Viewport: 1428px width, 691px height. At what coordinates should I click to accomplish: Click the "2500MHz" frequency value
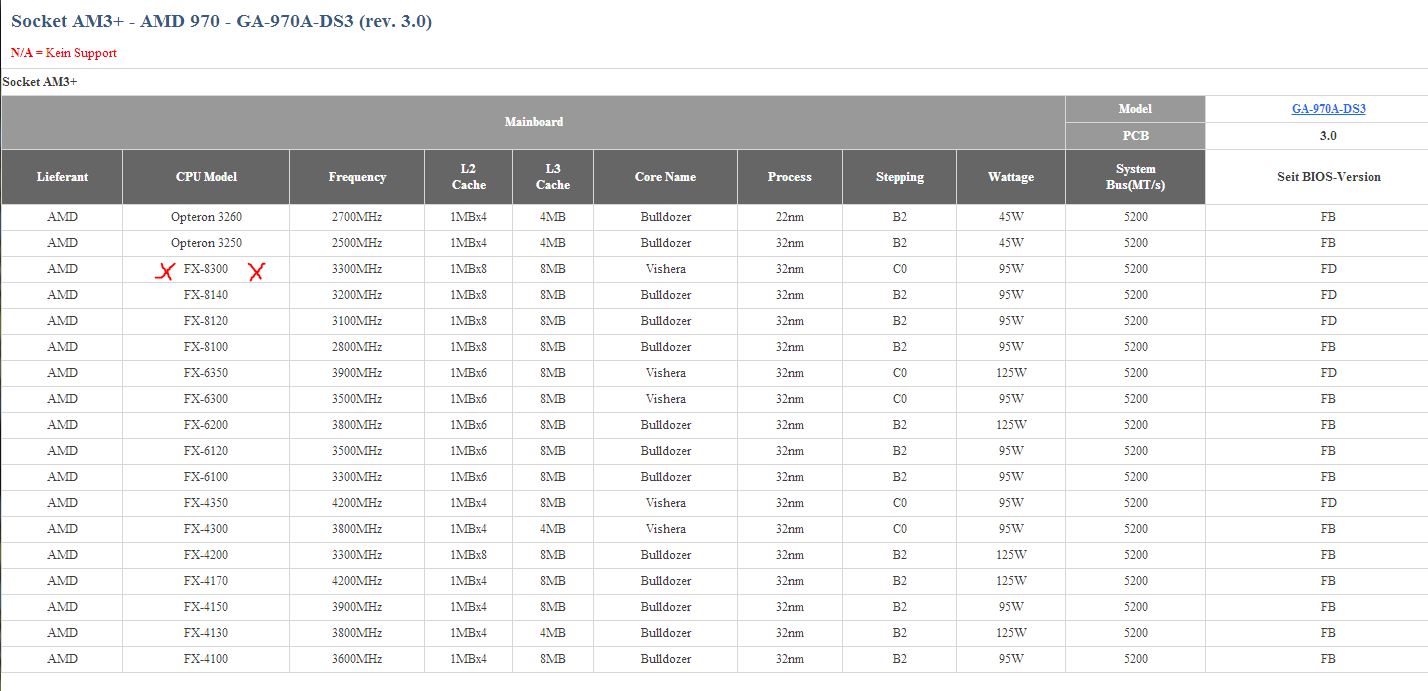(x=357, y=243)
